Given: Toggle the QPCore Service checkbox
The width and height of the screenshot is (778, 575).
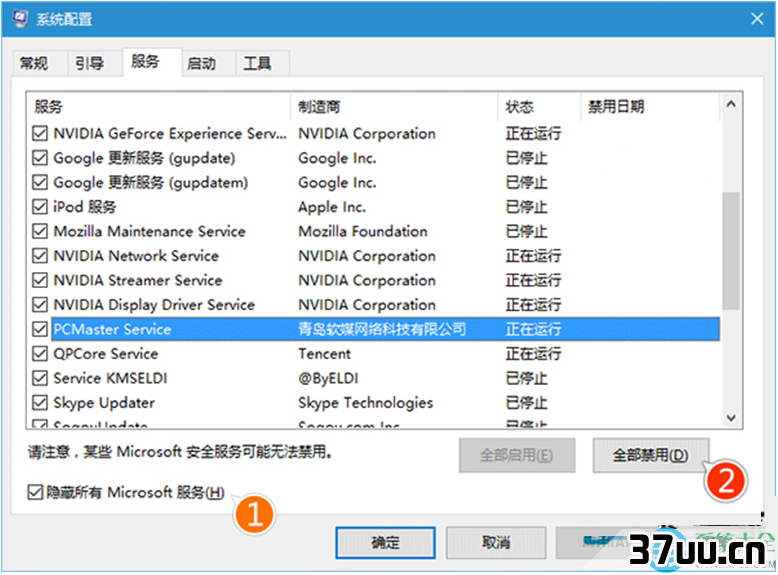Looking at the screenshot, I should (40, 353).
